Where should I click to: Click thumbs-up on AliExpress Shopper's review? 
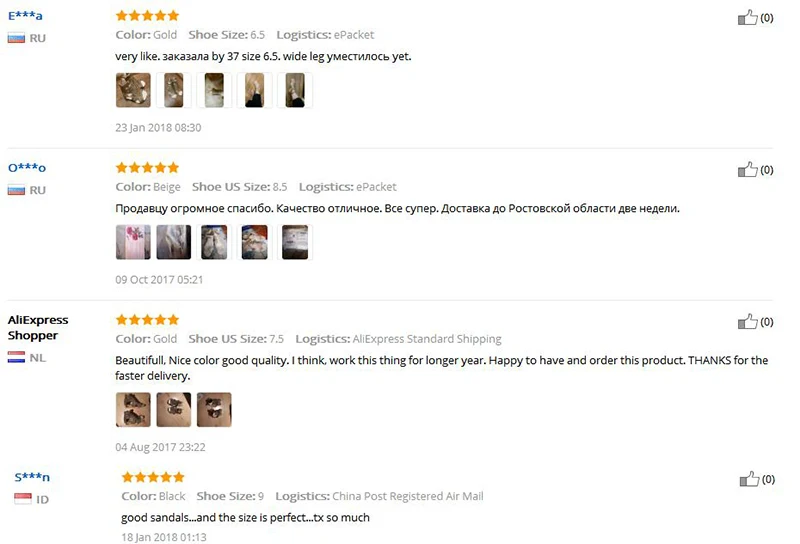coord(747,322)
